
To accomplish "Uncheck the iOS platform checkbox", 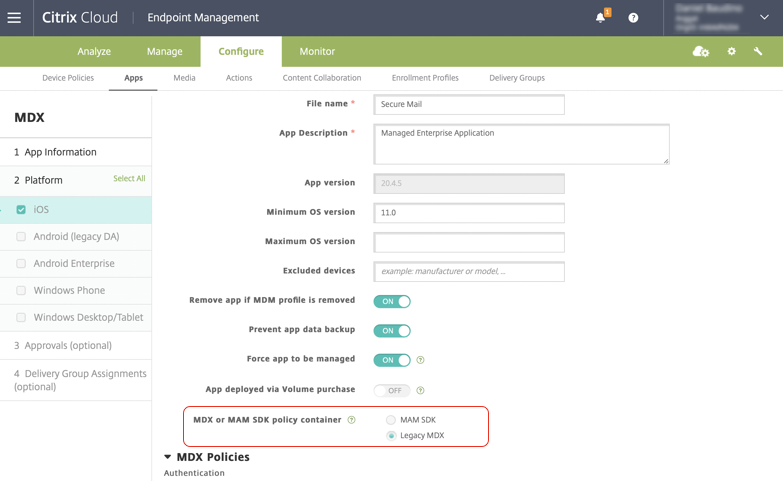I will (x=21, y=209).
